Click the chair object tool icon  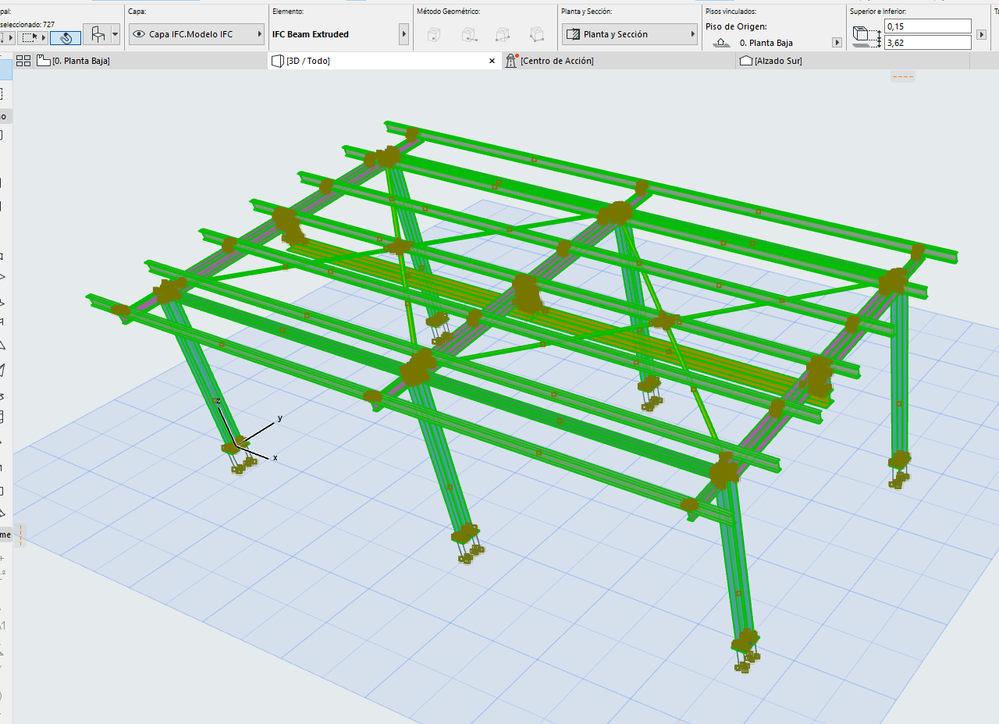point(98,35)
